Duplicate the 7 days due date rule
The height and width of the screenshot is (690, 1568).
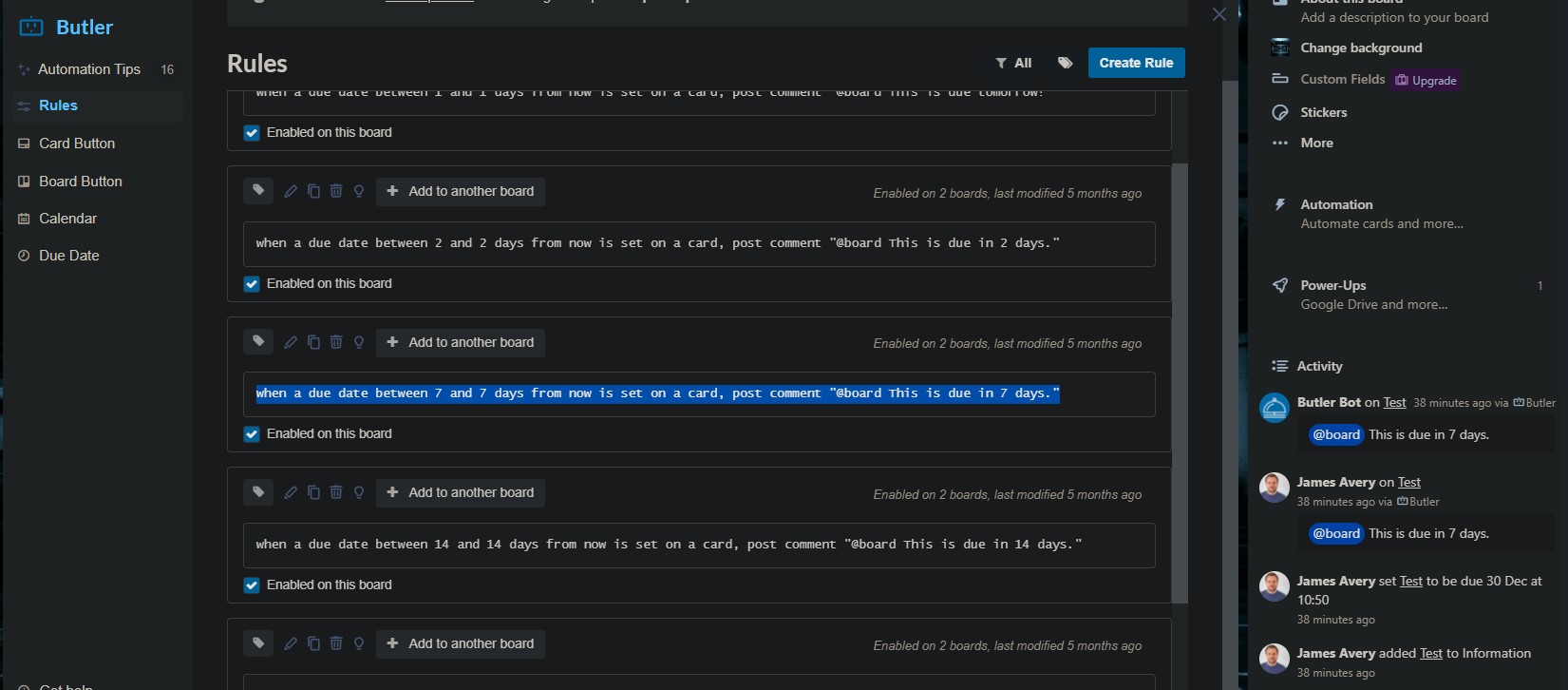[x=313, y=342]
